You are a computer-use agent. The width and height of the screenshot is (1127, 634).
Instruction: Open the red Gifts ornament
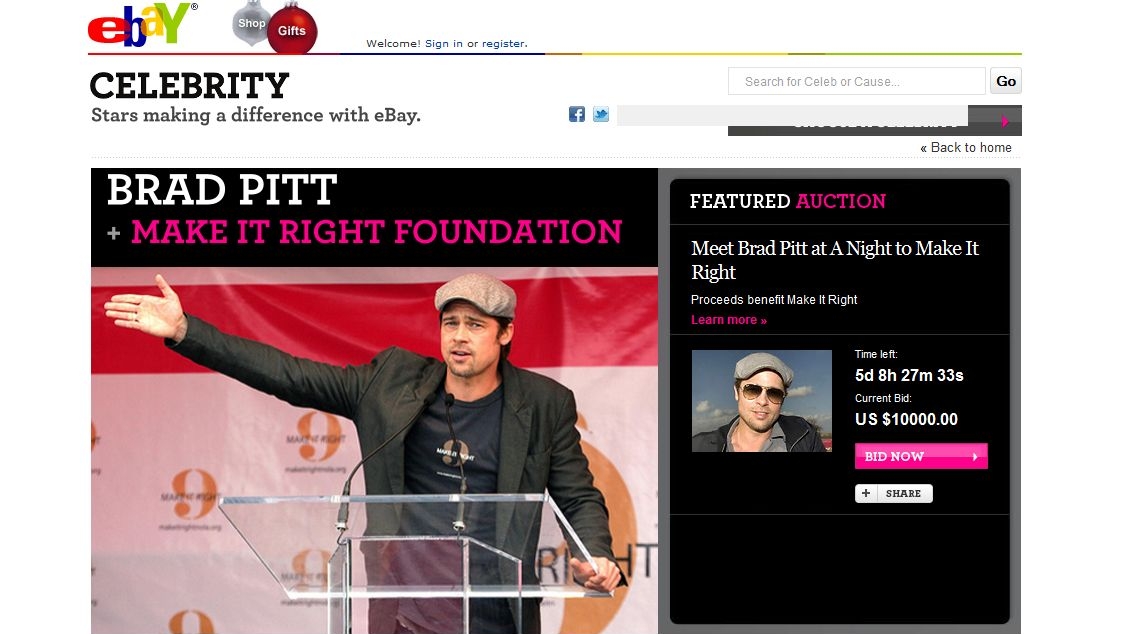(x=292, y=29)
